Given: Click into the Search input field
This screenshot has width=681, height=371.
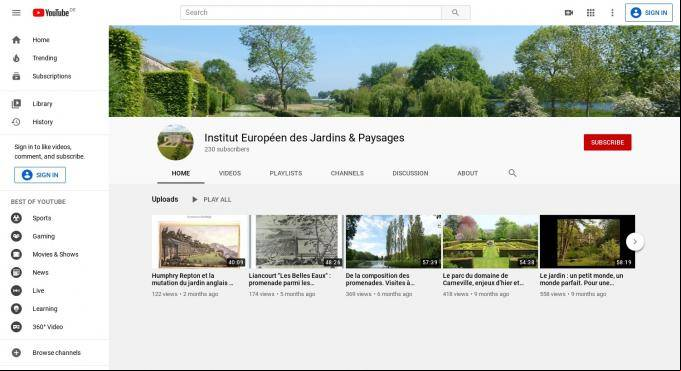Looking at the screenshot, I should click(311, 13).
